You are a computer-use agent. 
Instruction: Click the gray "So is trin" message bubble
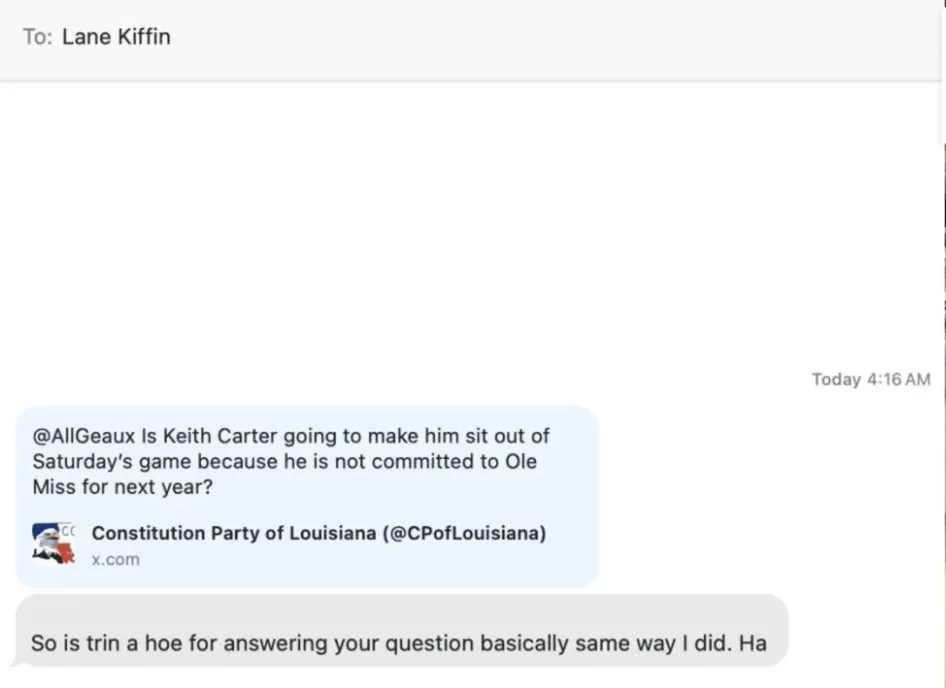(400, 630)
